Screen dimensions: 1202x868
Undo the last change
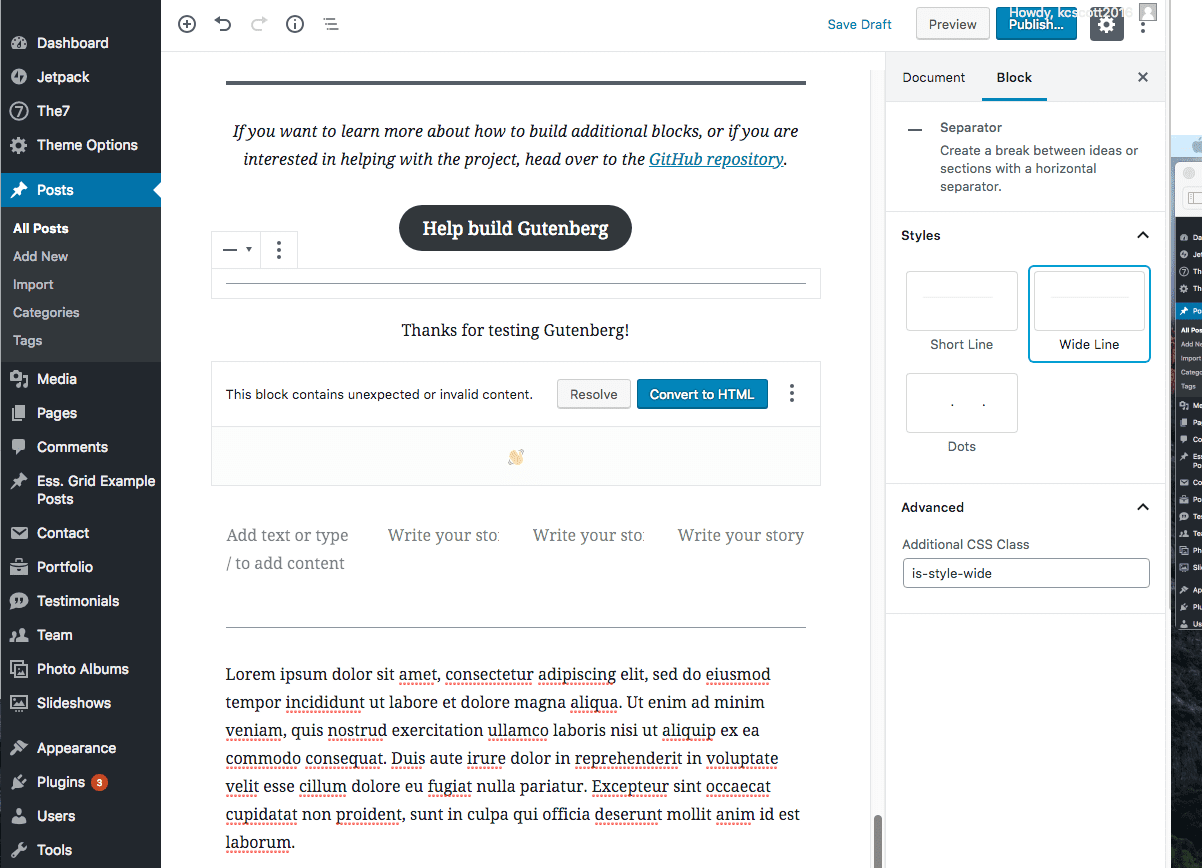point(222,24)
